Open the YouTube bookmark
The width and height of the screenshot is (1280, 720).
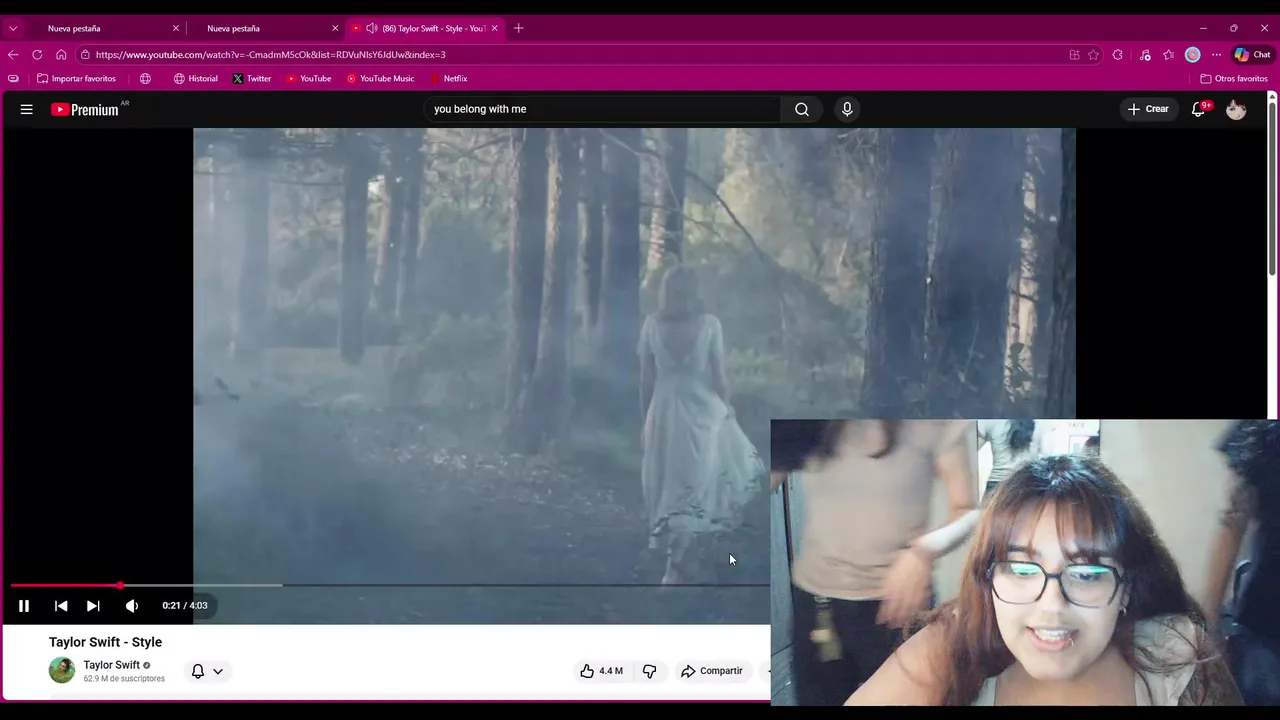point(308,78)
